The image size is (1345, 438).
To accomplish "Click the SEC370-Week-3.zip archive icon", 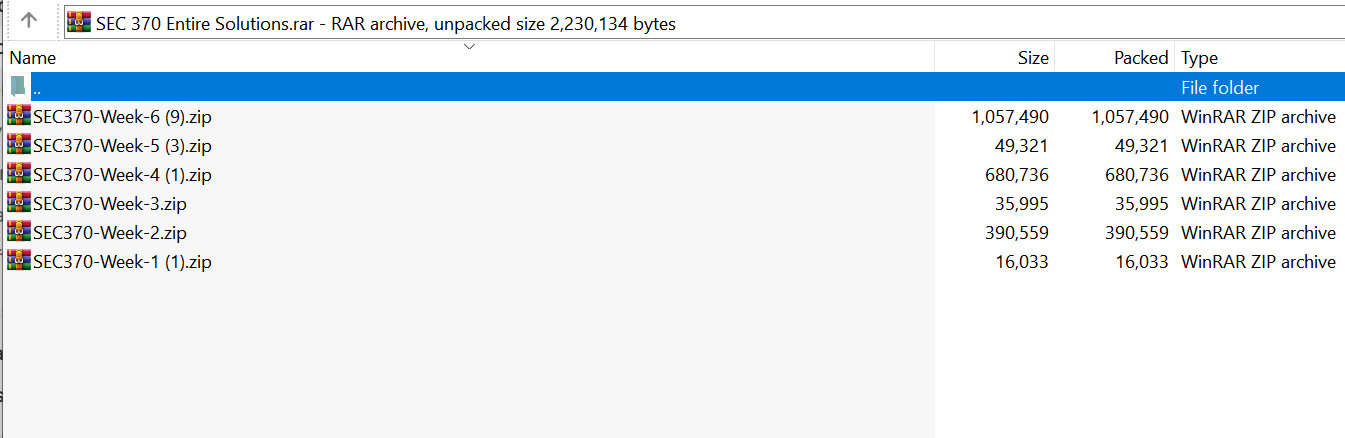I will (19, 203).
